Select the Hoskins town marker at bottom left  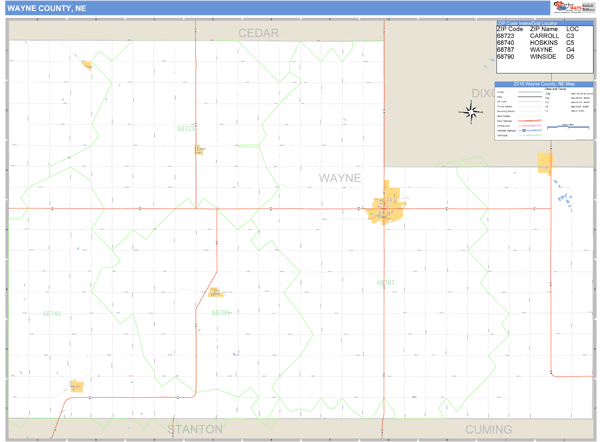(x=76, y=386)
